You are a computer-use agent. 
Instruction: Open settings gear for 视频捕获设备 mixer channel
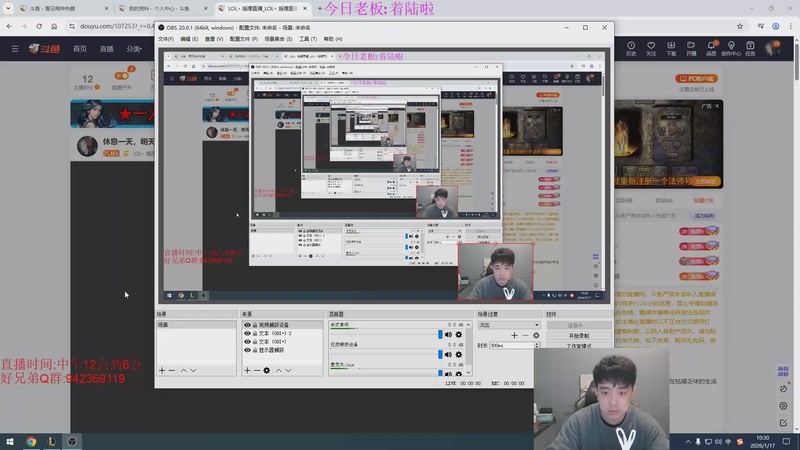pyautogui.click(x=459, y=355)
